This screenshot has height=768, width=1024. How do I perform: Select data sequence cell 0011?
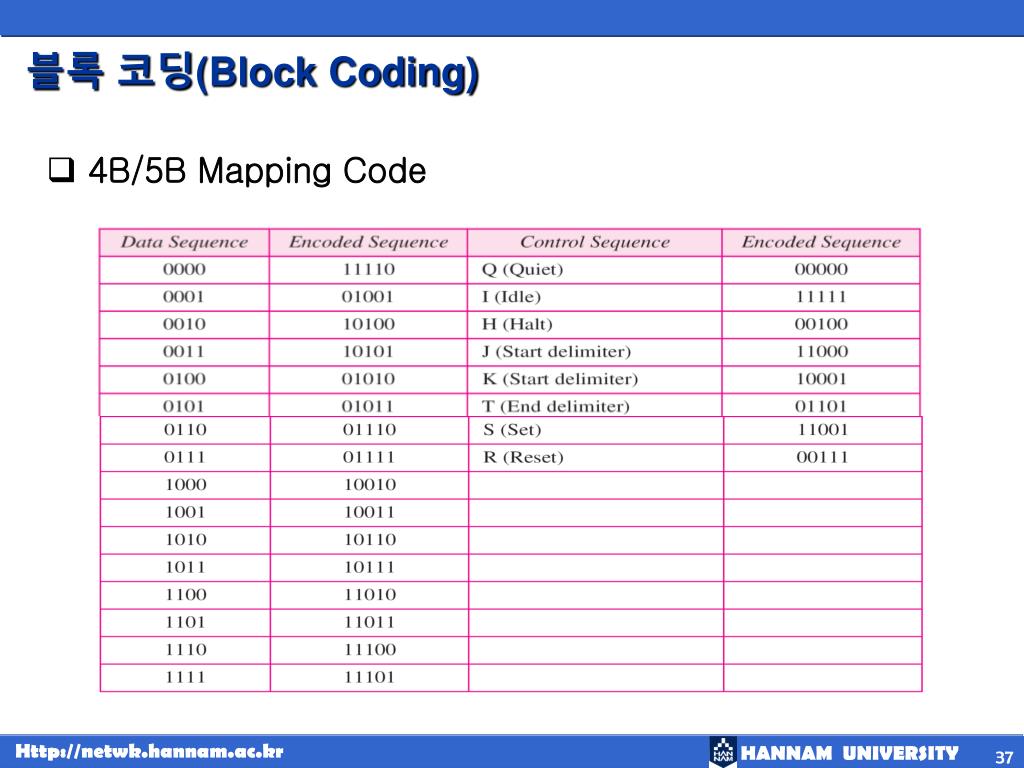pos(184,351)
